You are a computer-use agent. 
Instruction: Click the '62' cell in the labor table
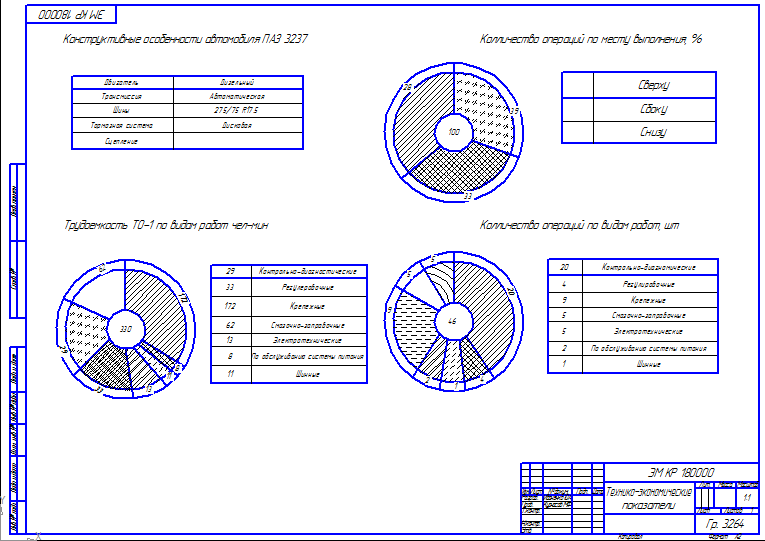point(231,325)
